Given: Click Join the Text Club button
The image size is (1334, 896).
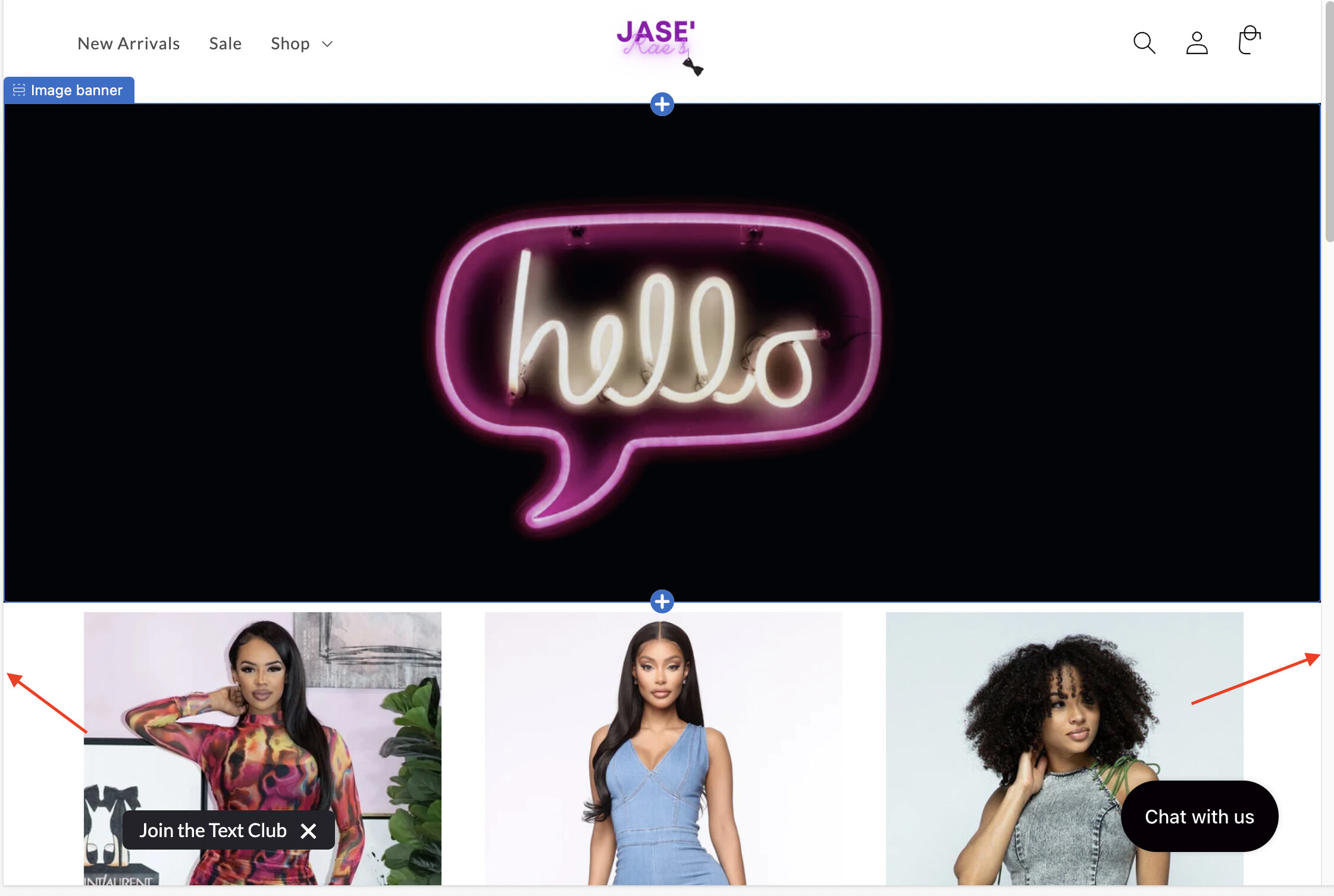Looking at the screenshot, I should coord(213,831).
